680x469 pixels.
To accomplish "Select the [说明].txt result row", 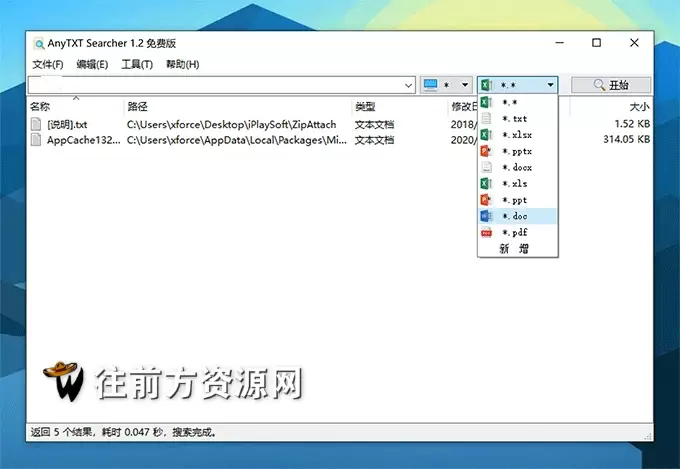I will pyautogui.click(x=340, y=125).
